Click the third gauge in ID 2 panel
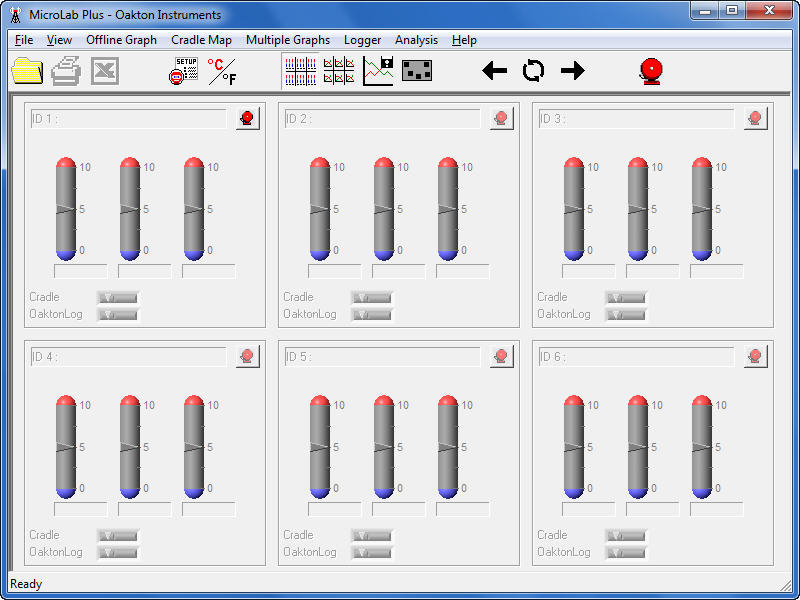800x600 pixels. point(448,209)
